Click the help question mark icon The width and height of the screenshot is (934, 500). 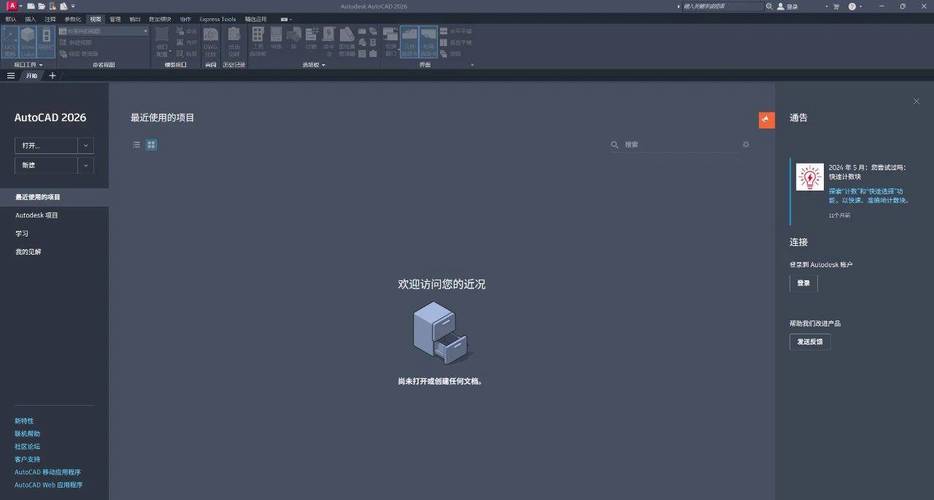[x=853, y=6]
